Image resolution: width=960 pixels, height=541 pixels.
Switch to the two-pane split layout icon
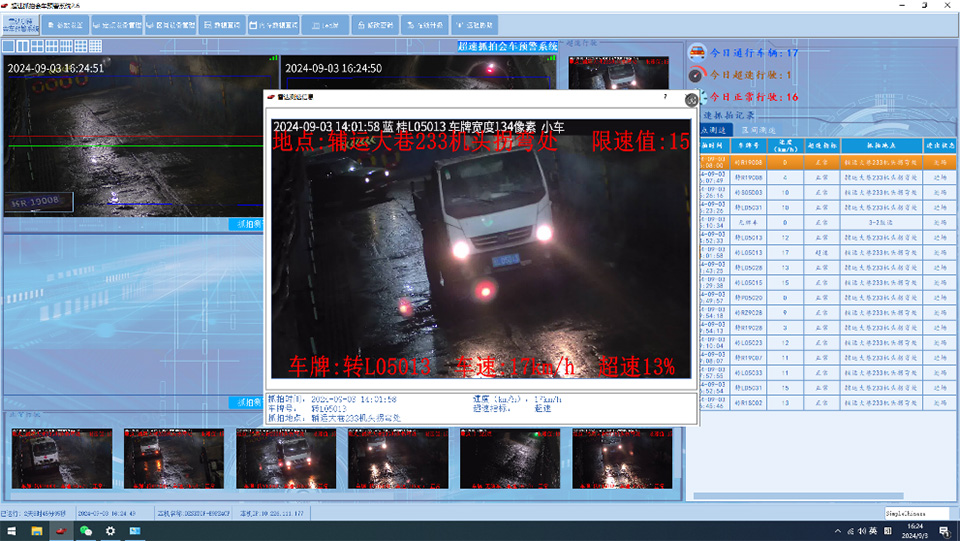point(22,46)
